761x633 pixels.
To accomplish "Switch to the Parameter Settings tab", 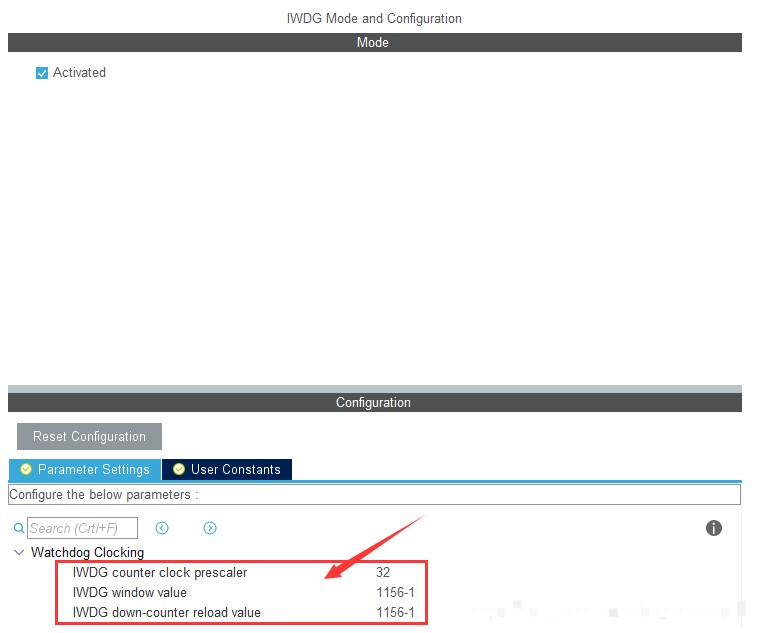I will click(85, 469).
